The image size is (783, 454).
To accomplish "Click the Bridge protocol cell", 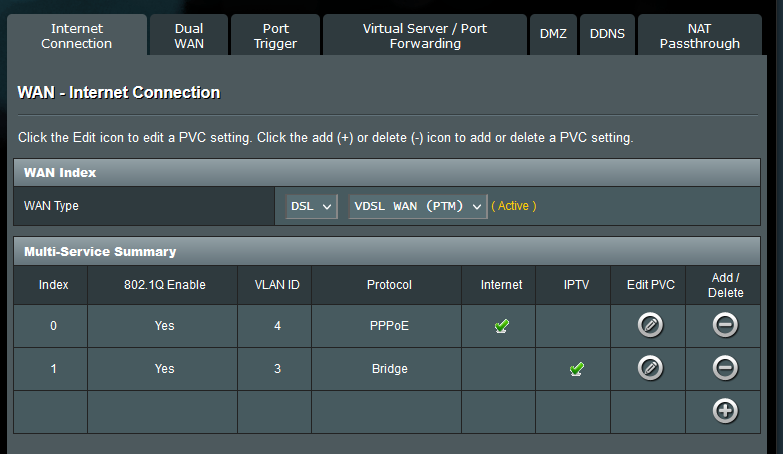I will [x=389, y=369].
